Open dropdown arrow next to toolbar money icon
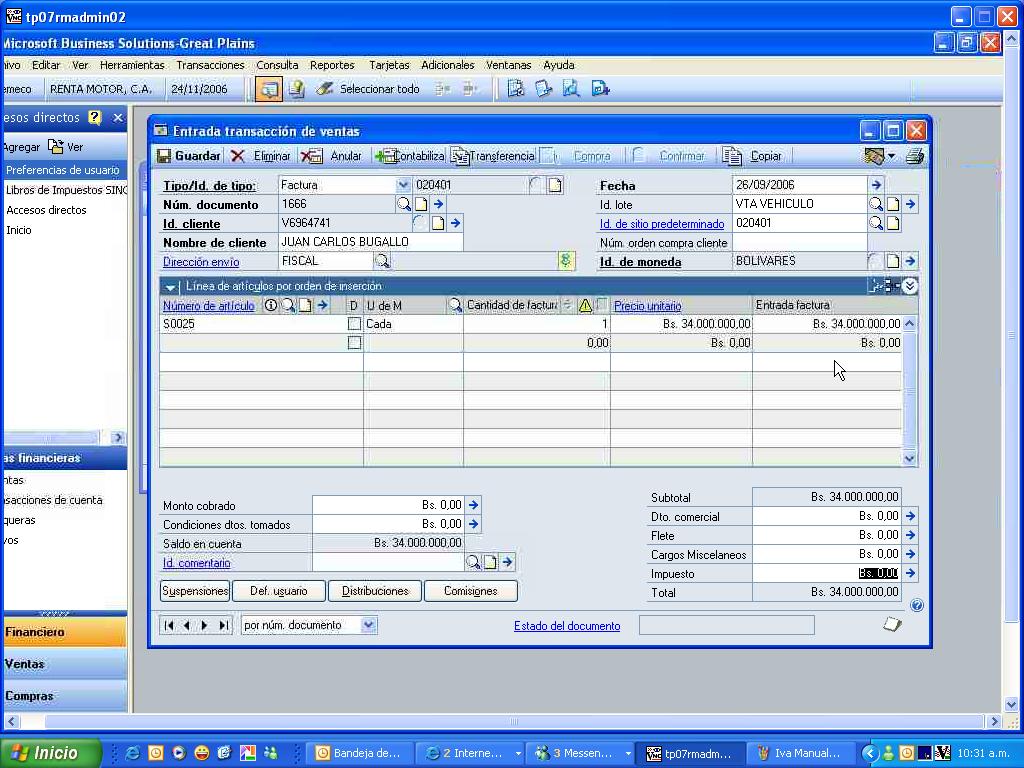 click(891, 156)
